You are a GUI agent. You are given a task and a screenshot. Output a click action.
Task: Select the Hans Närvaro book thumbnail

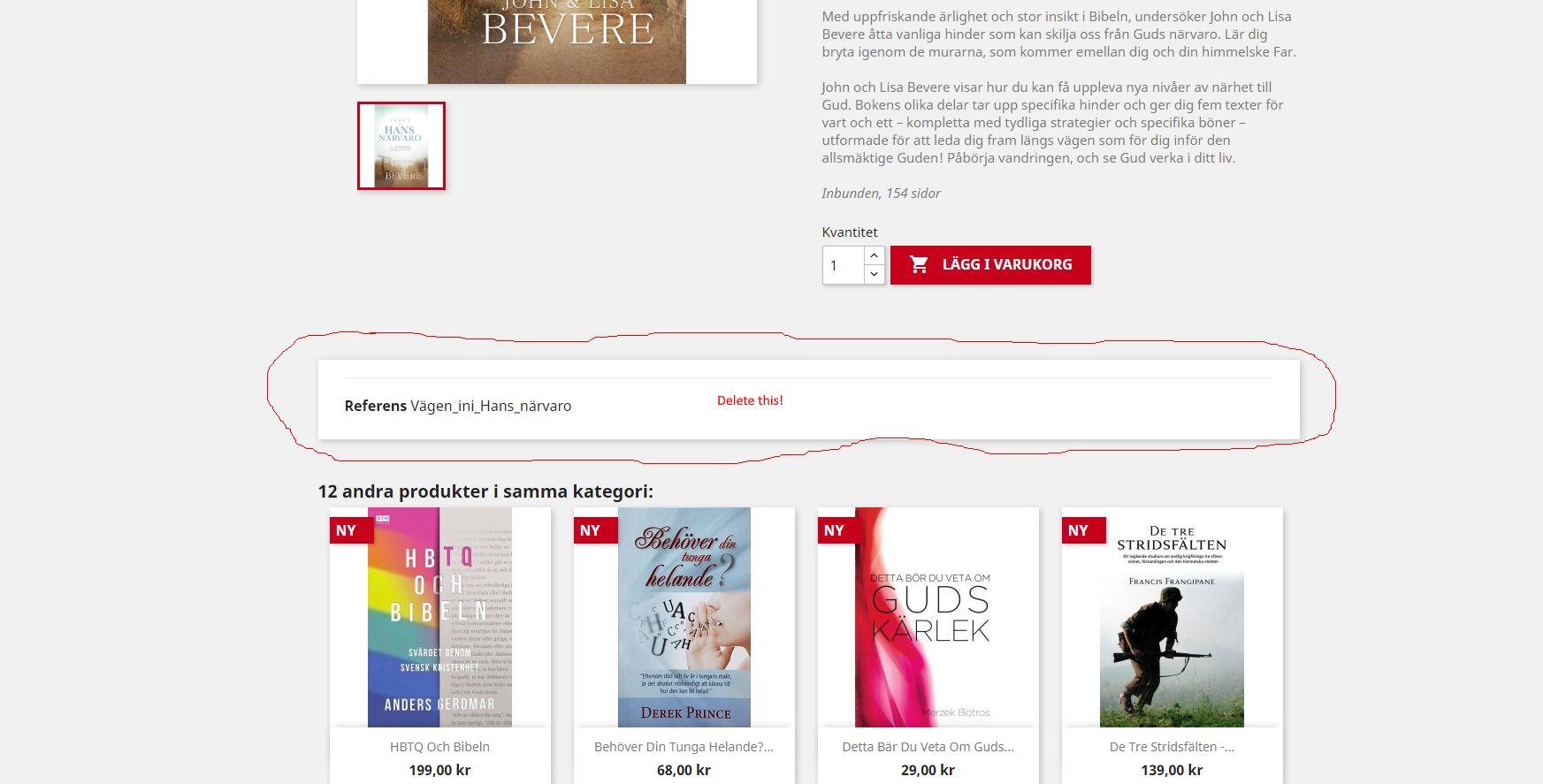coord(401,146)
